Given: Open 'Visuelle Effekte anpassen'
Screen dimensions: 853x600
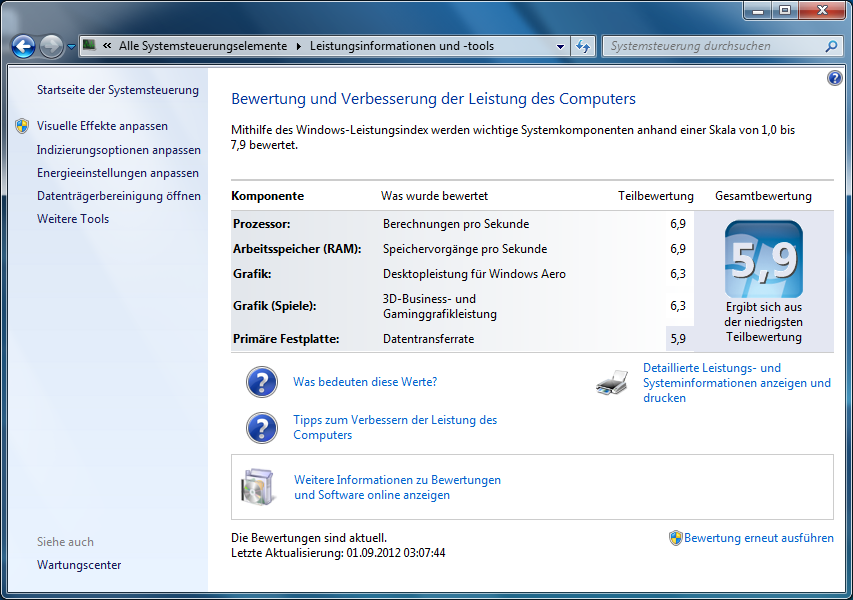Looking at the screenshot, I should 102,126.
